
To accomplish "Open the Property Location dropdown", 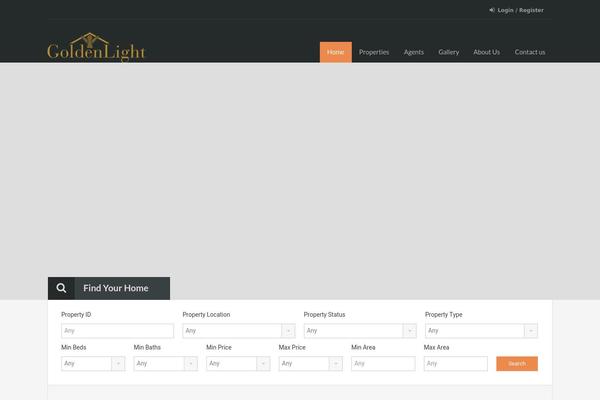I will pyautogui.click(x=238, y=331).
